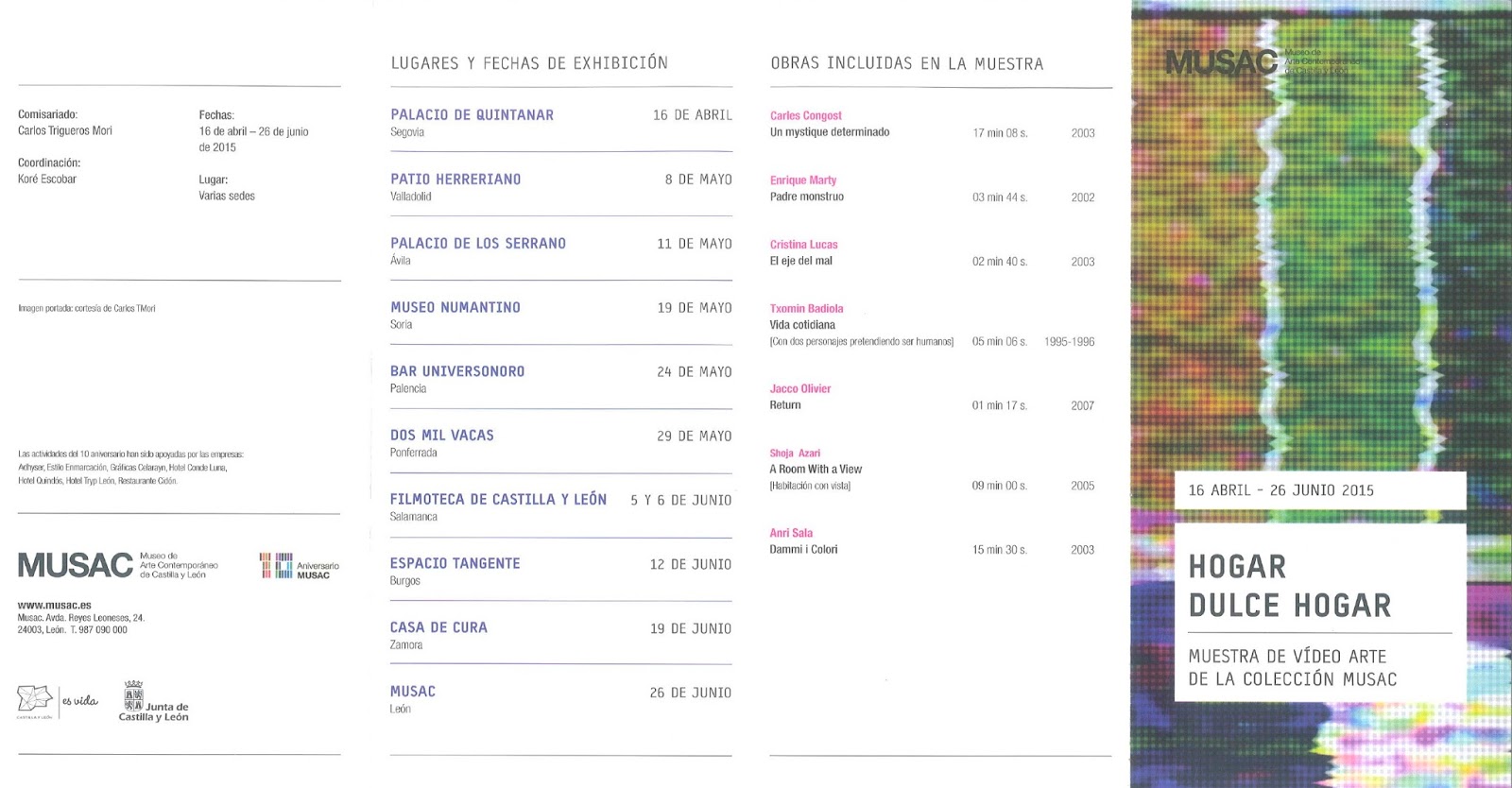Image resolution: width=1512 pixels, height=788 pixels.
Task: Click the Hogar Dulce Hogar title
Action: (x=1289, y=586)
